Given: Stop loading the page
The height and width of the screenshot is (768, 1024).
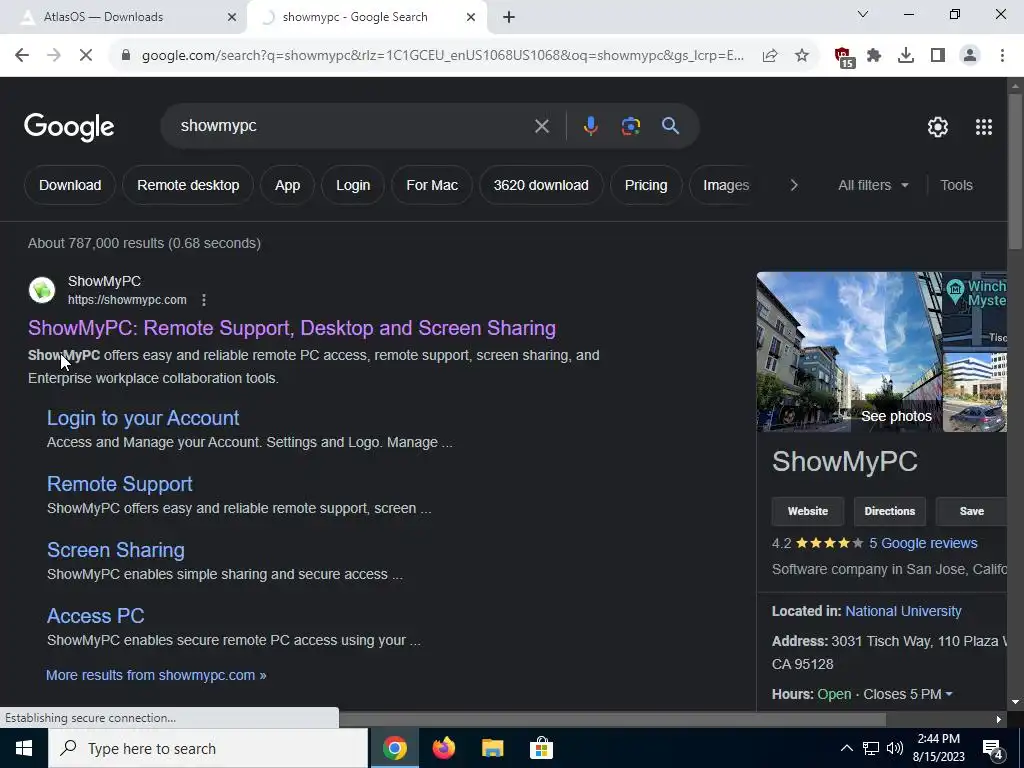Looking at the screenshot, I should (x=86, y=56).
